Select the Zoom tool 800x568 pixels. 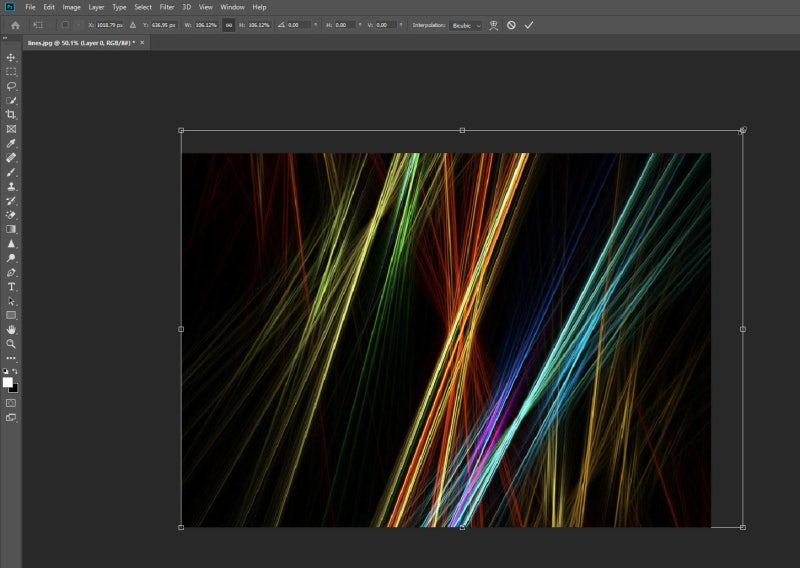point(11,344)
